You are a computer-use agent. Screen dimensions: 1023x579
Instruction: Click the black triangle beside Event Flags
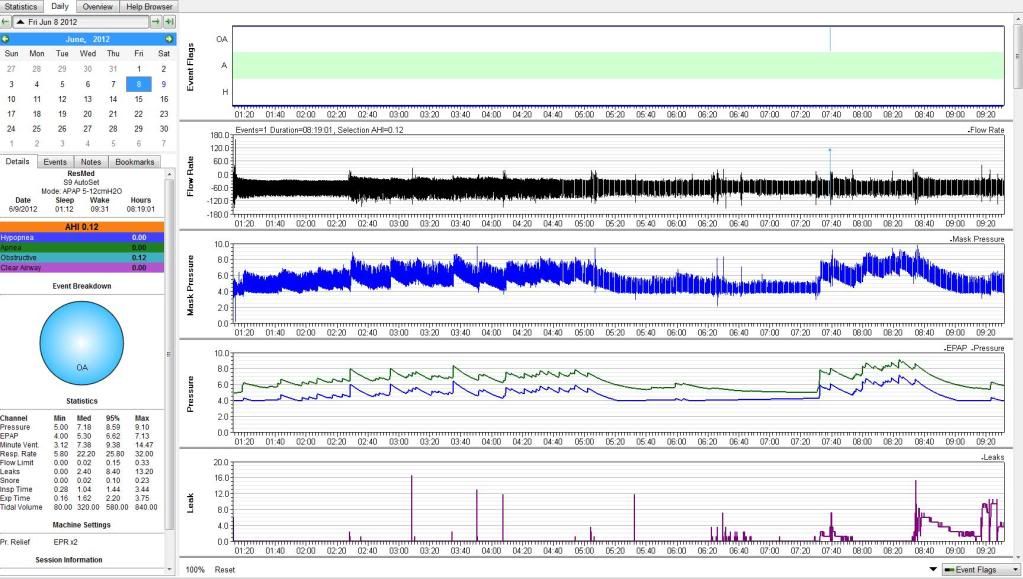[x=934, y=569]
